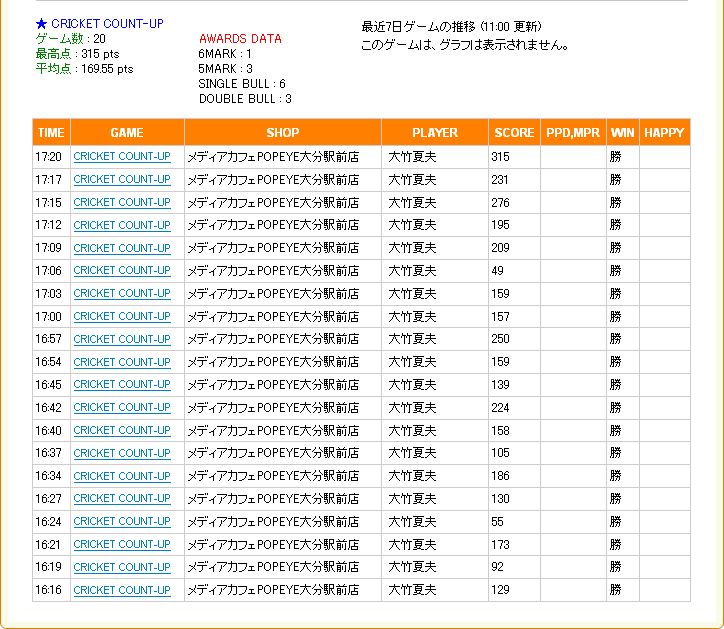Click the ゲーム数 : 20 stat
Screen dimensions: 724x629
(x=71, y=38)
